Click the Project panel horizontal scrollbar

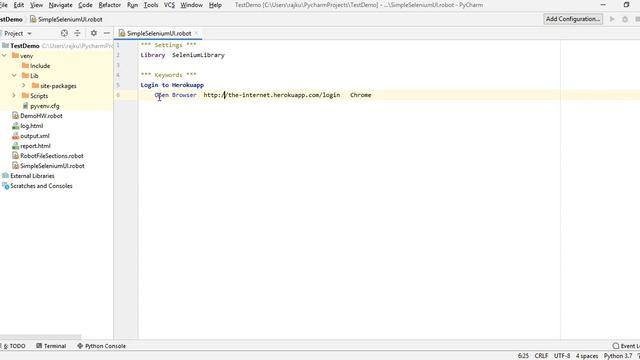coord(41,337)
